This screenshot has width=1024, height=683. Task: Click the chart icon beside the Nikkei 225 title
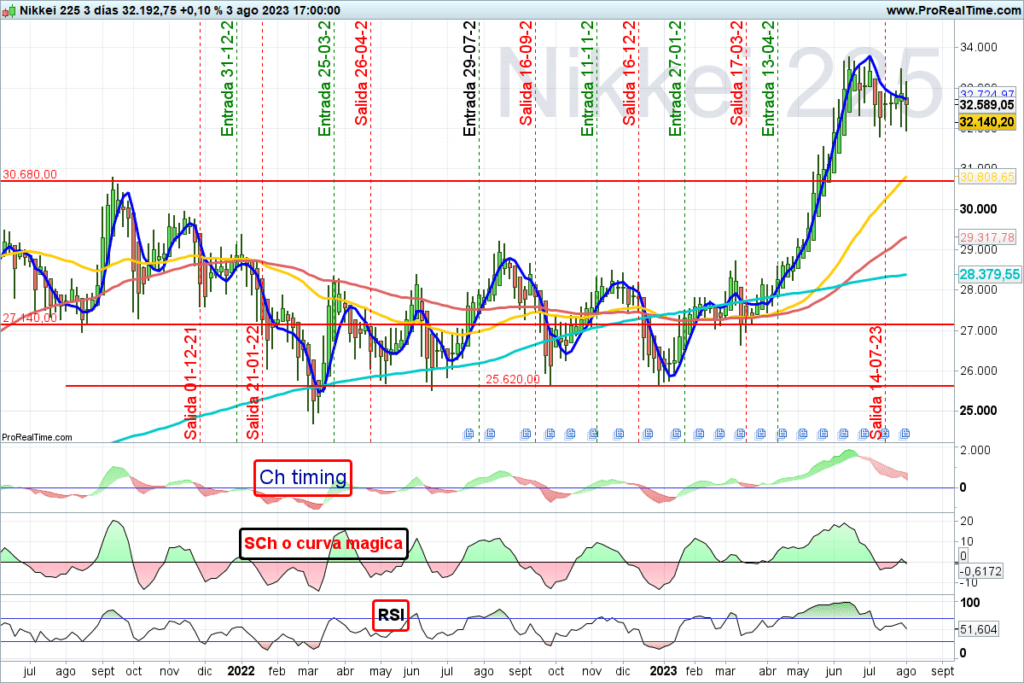coord(8,10)
